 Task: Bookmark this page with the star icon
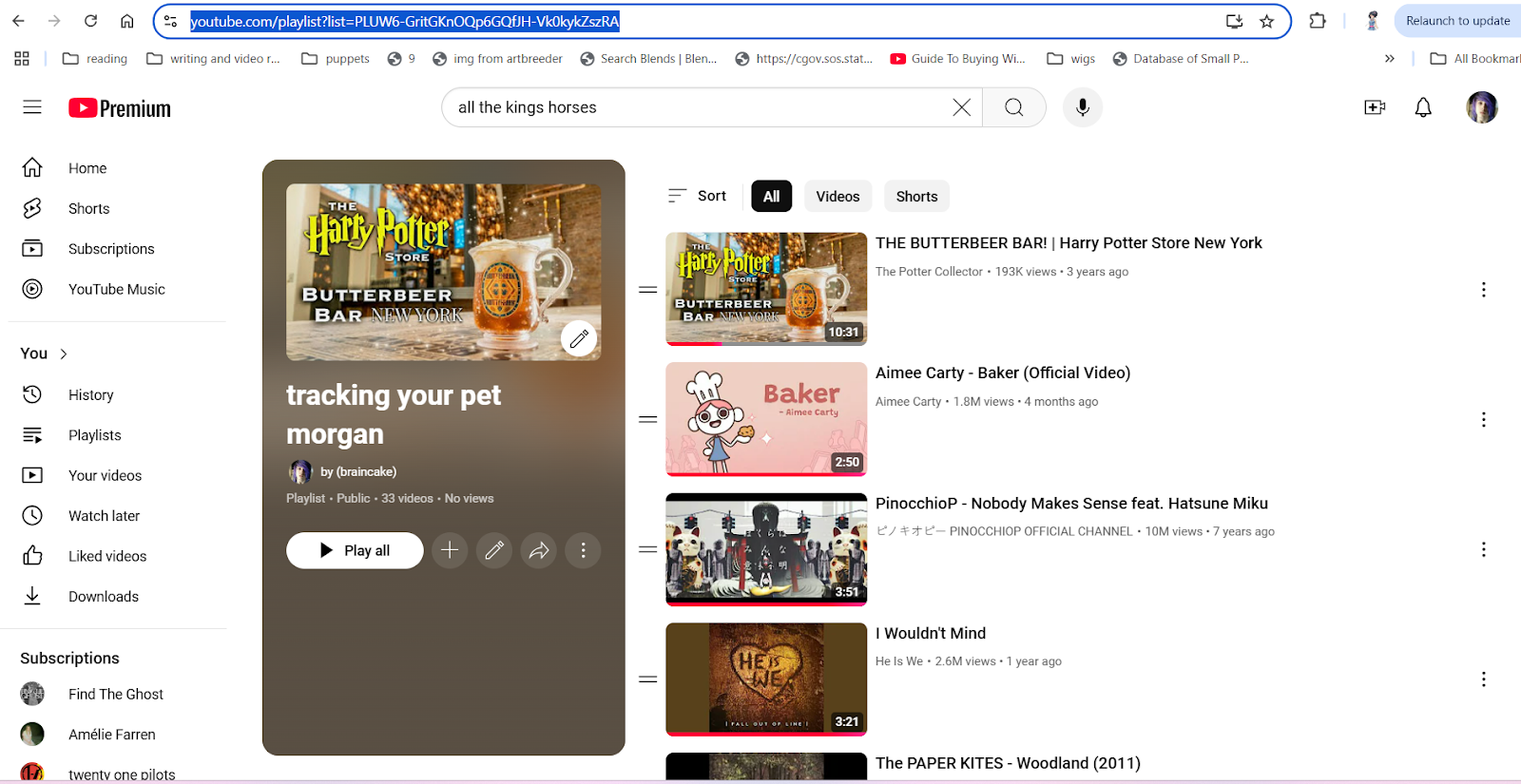[1266, 21]
